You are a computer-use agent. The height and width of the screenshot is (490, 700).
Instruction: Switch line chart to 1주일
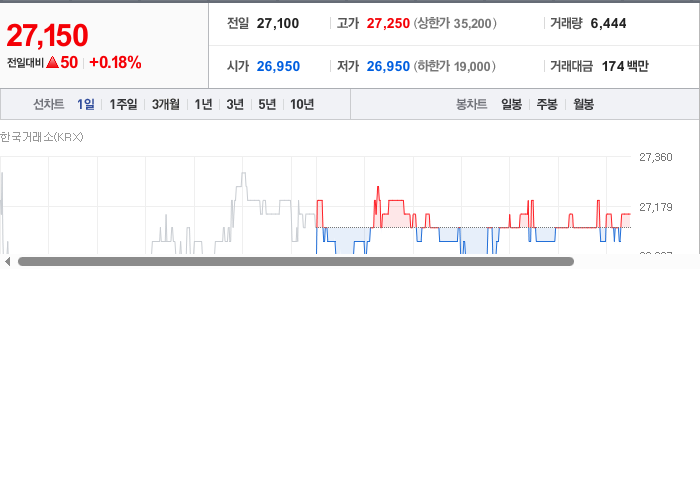pos(123,104)
